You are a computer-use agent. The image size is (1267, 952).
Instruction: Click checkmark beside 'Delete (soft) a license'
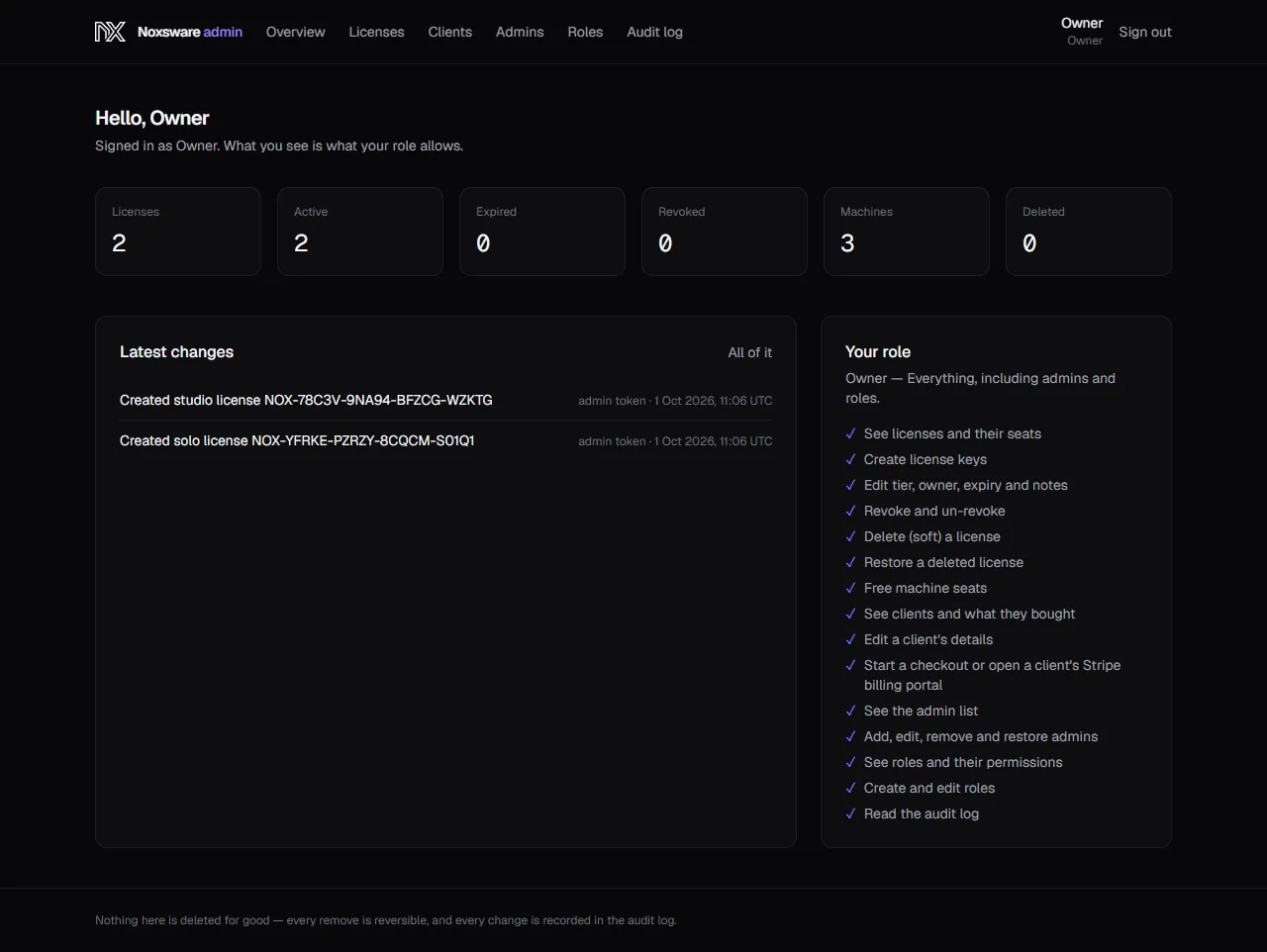pyautogui.click(x=850, y=536)
